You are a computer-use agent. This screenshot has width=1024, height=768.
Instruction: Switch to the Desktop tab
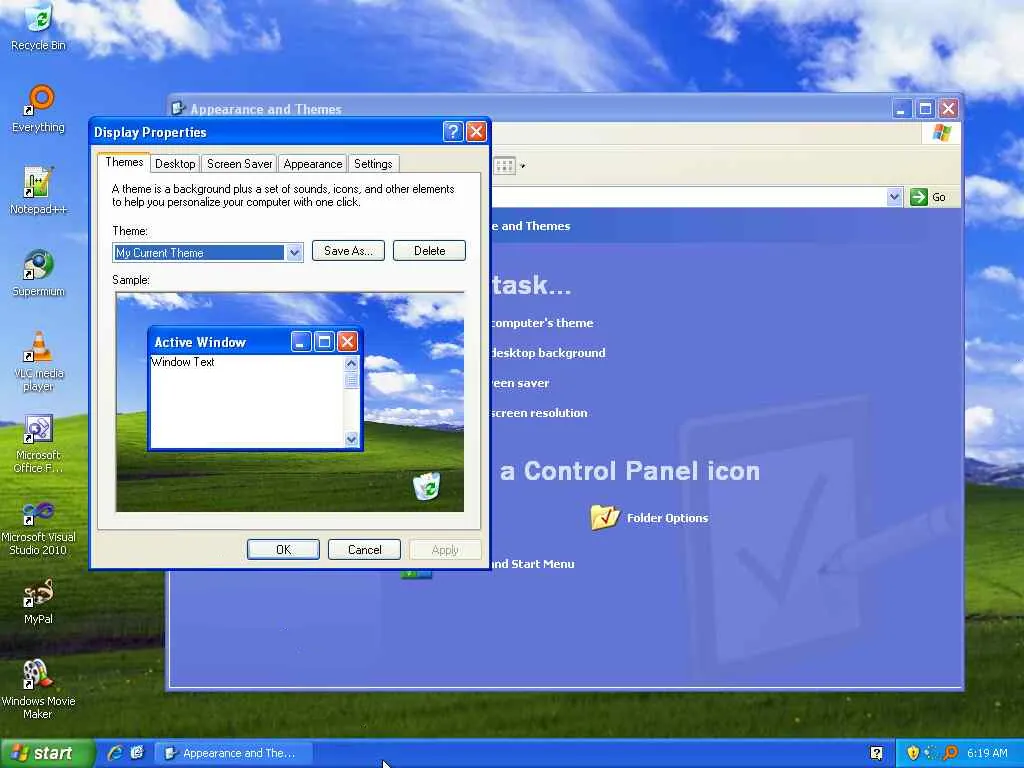coord(175,164)
